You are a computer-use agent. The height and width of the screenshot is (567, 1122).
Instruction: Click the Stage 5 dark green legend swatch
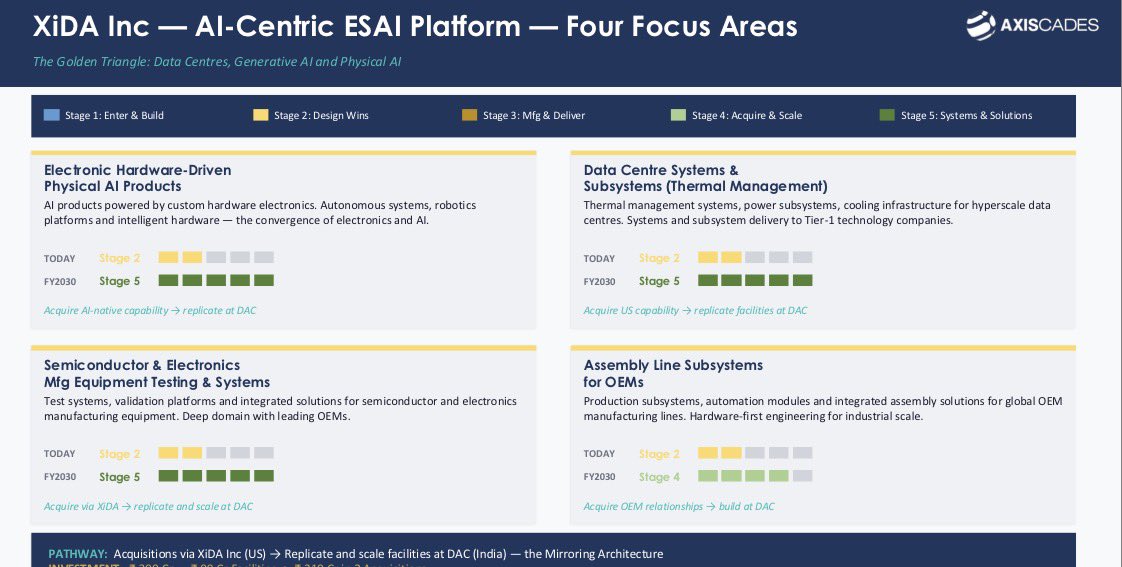[887, 115]
